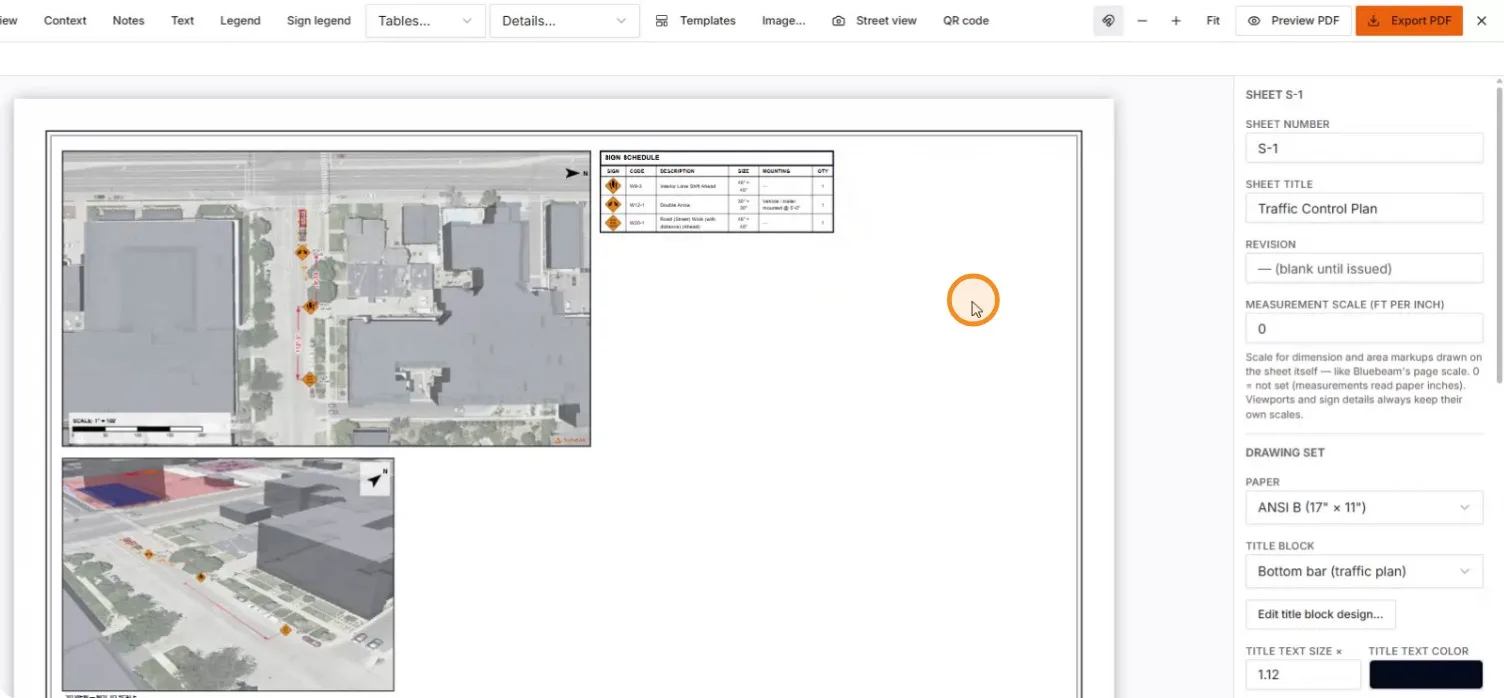Add Notes from the toolbar
Viewport: 1504px width, 698px height.
128,20
